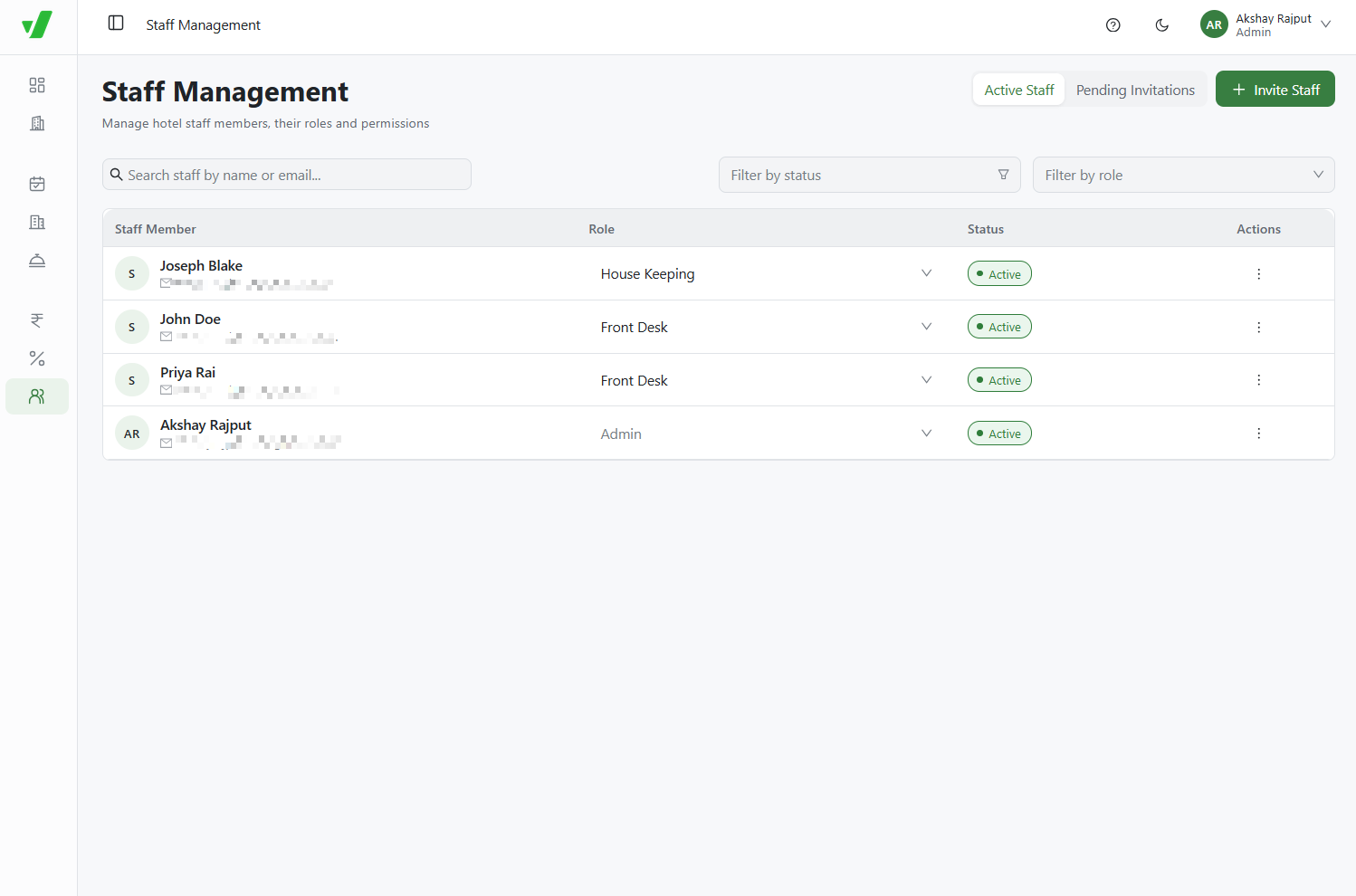Open Akshay Rajput account menu chevron
This screenshot has height=896, width=1356.
pyautogui.click(x=1326, y=24)
